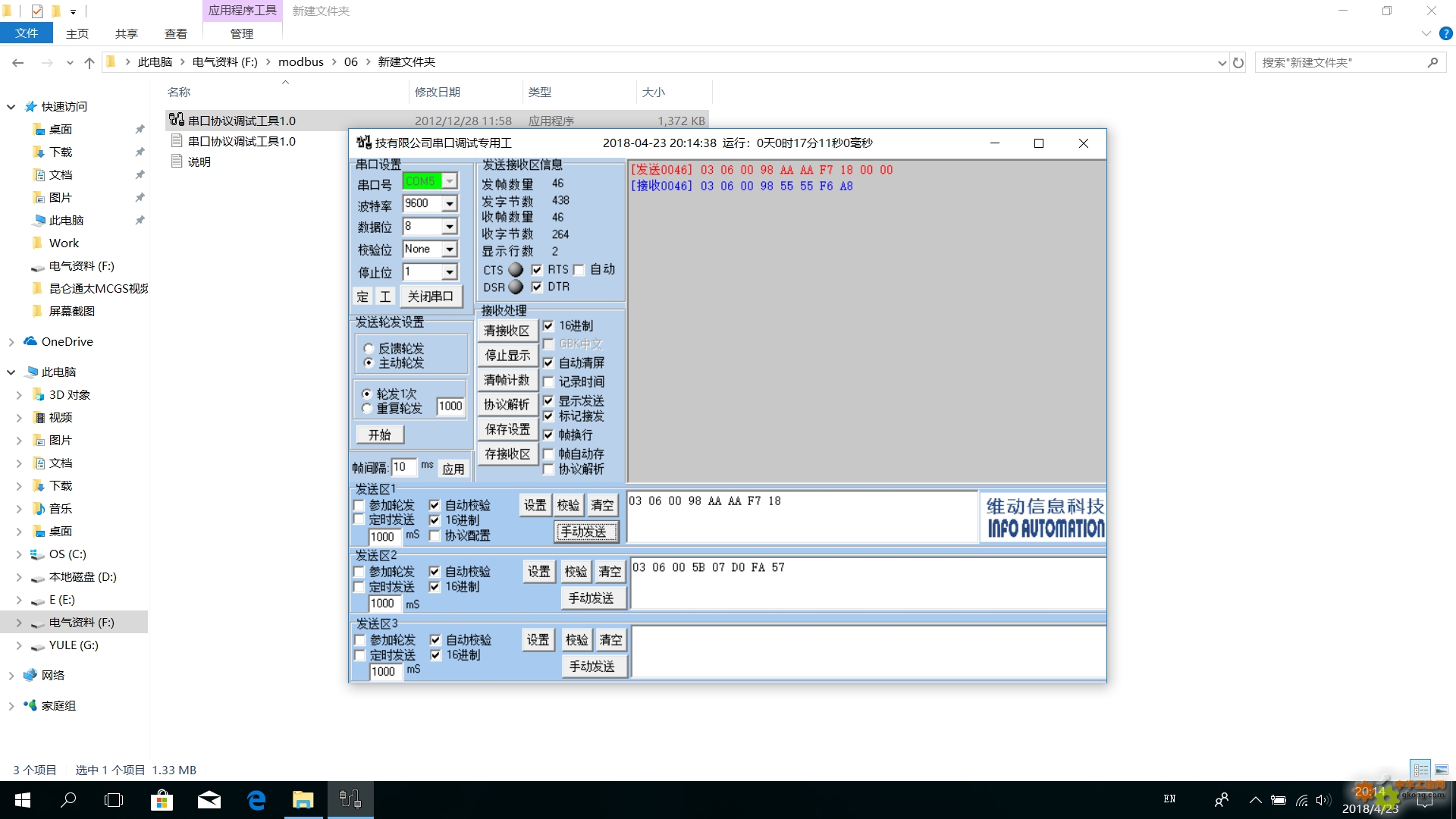Click the Microsoft Store taskbar icon

[x=162, y=800]
